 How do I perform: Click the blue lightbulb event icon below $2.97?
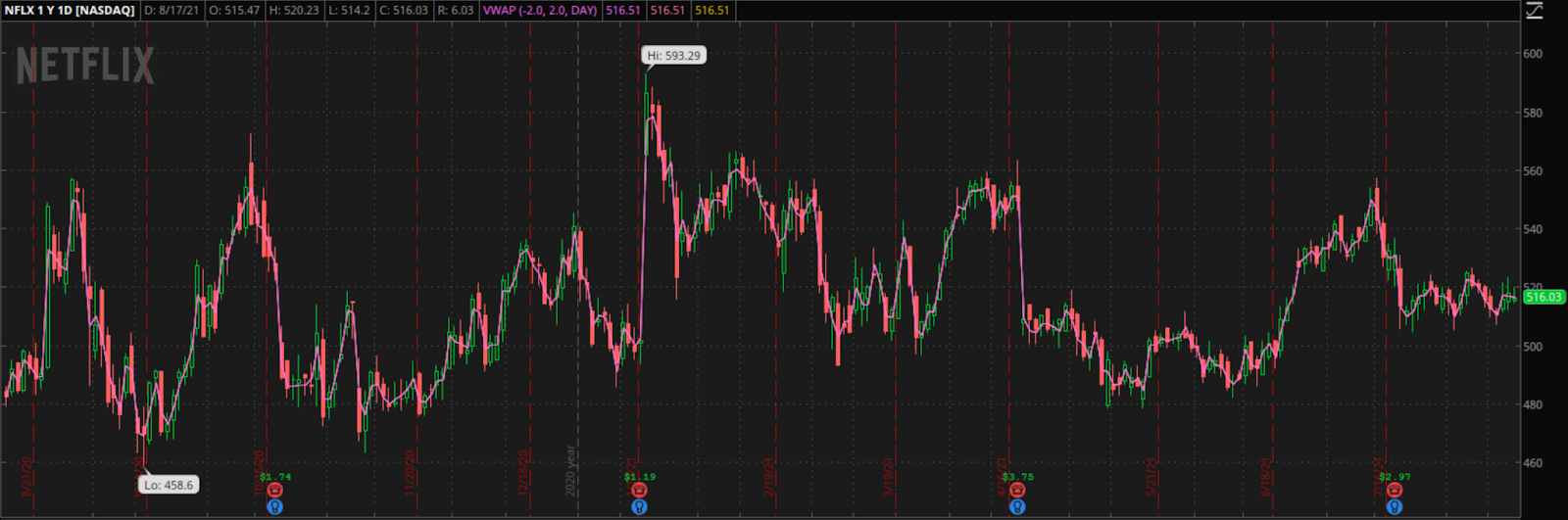coord(1394,507)
